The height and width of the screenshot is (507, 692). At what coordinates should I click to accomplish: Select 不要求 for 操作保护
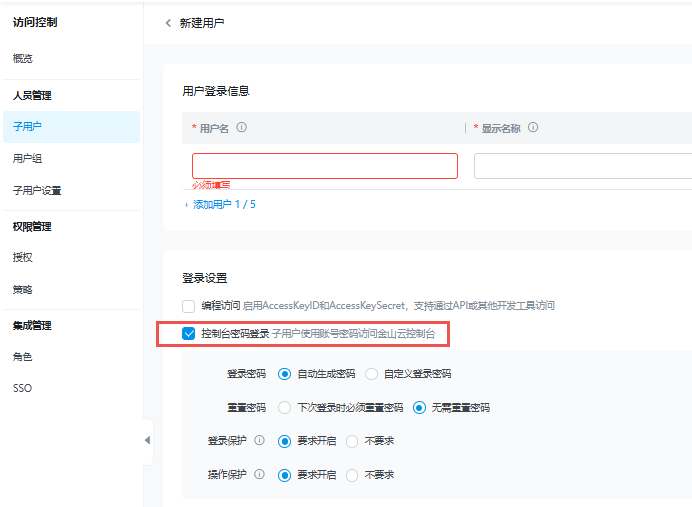[x=352, y=475]
